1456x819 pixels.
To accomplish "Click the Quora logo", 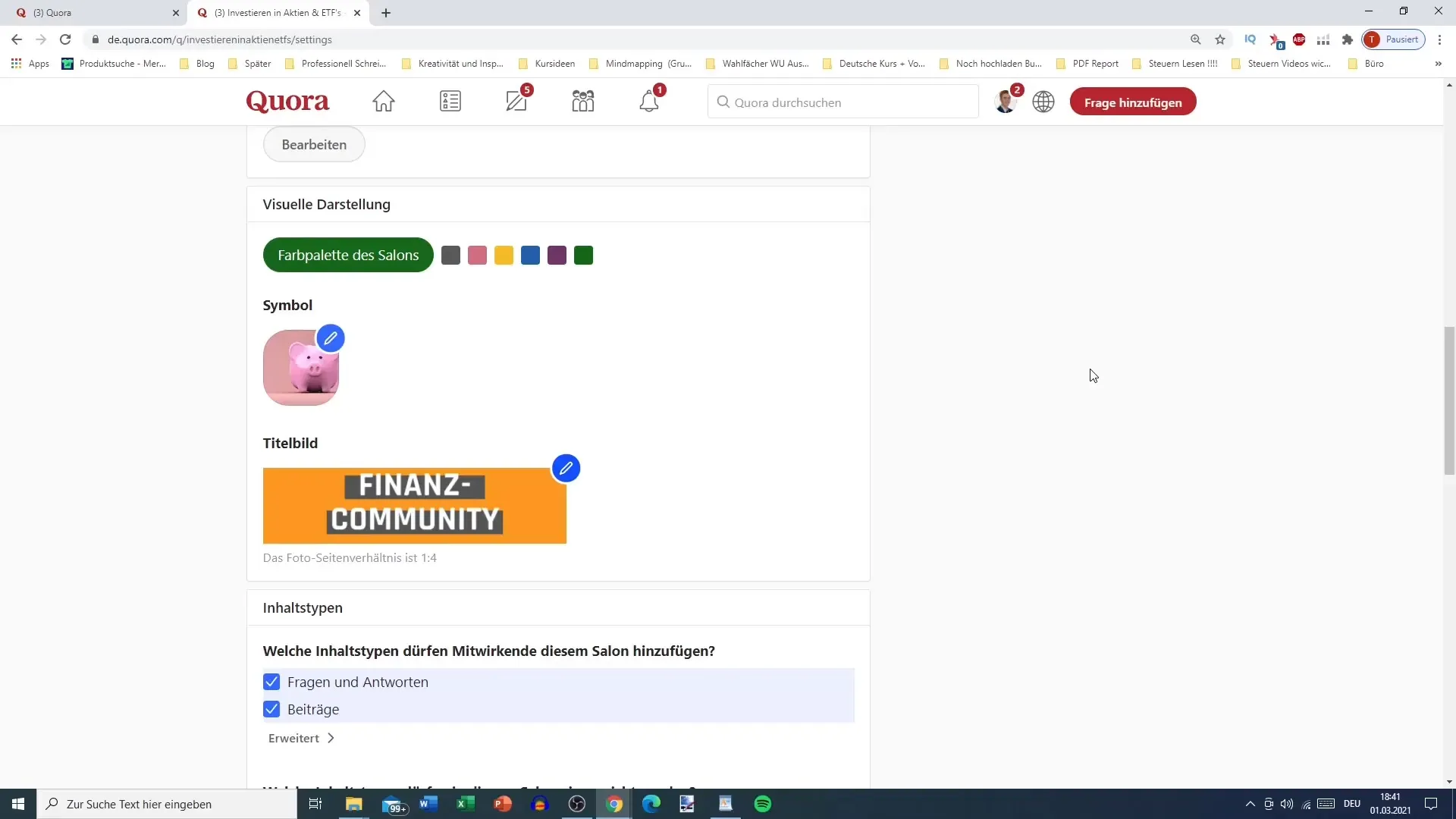I will (x=287, y=102).
